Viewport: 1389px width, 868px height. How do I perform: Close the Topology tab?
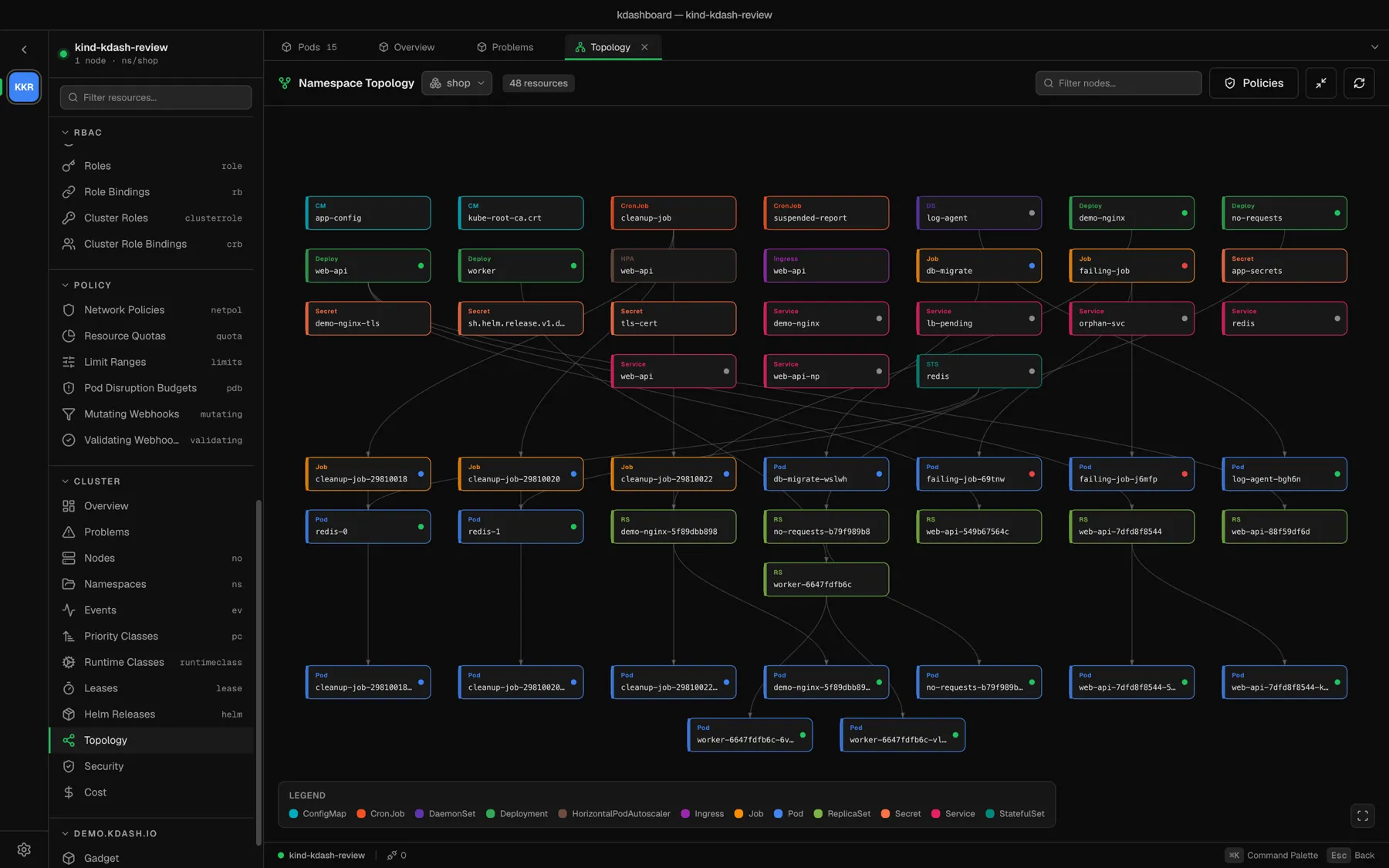coord(644,47)
